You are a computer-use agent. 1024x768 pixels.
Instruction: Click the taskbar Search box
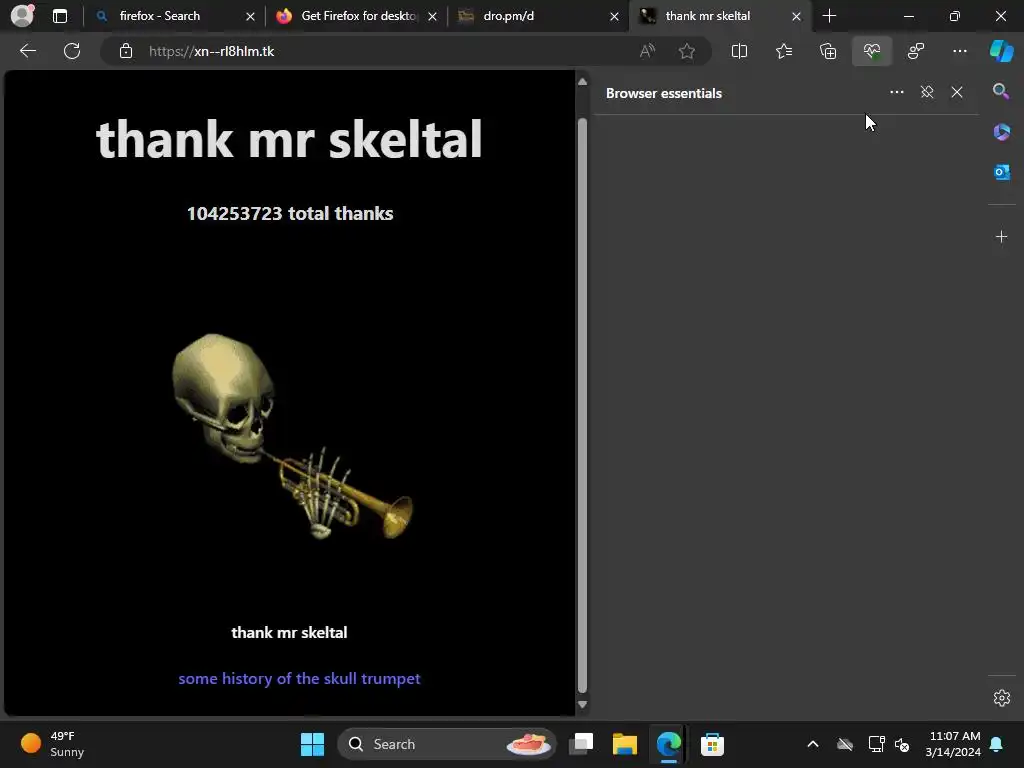click(x=447, y=744)
